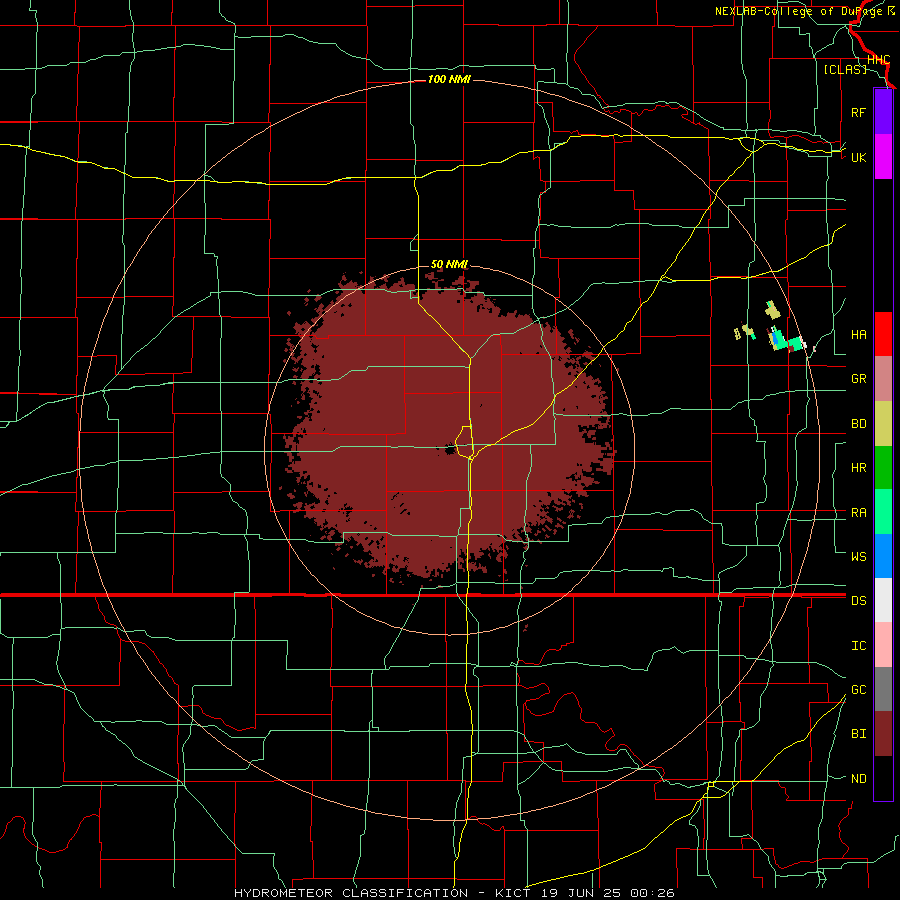
Task: Select the light pink IC legend swatch
Action: (883, 645)
